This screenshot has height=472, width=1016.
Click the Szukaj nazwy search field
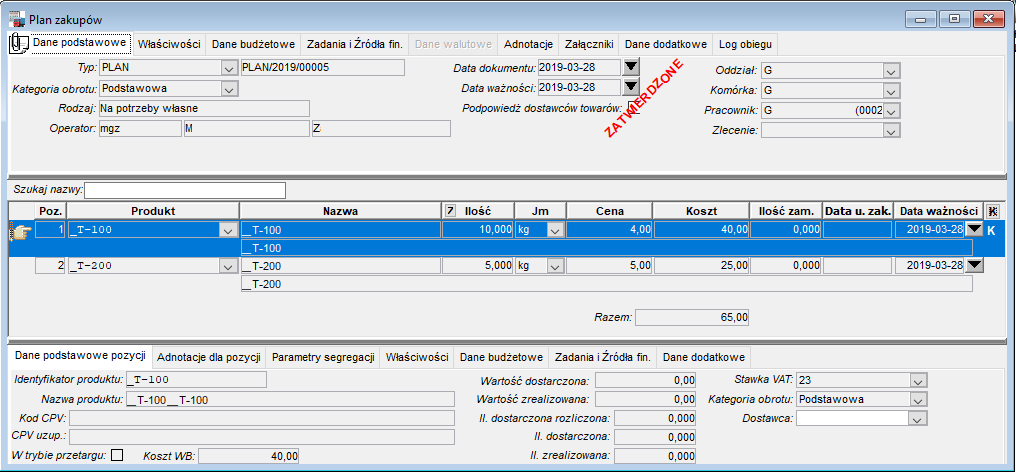[185, 190]
